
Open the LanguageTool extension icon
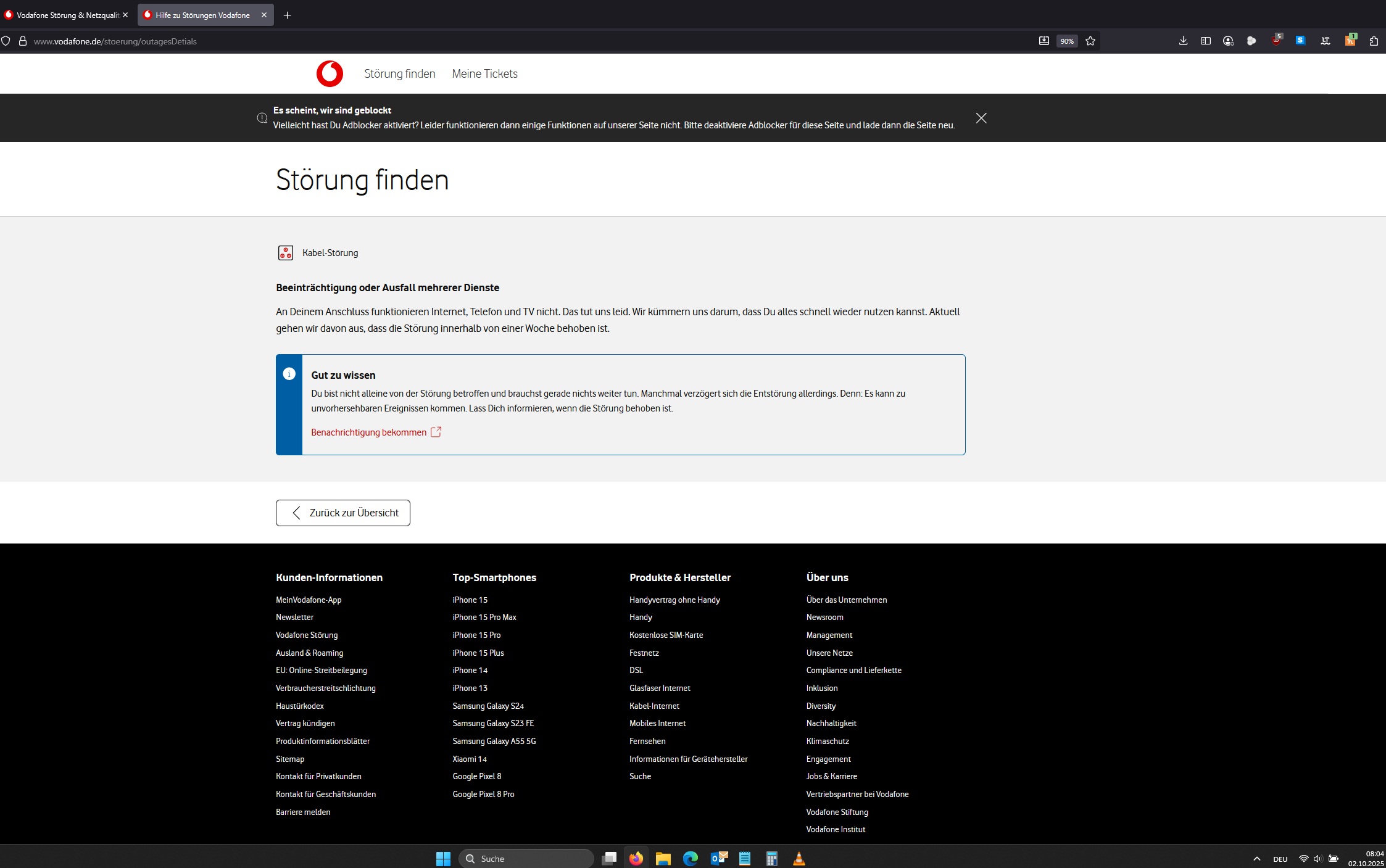[x=1325, y=41]
